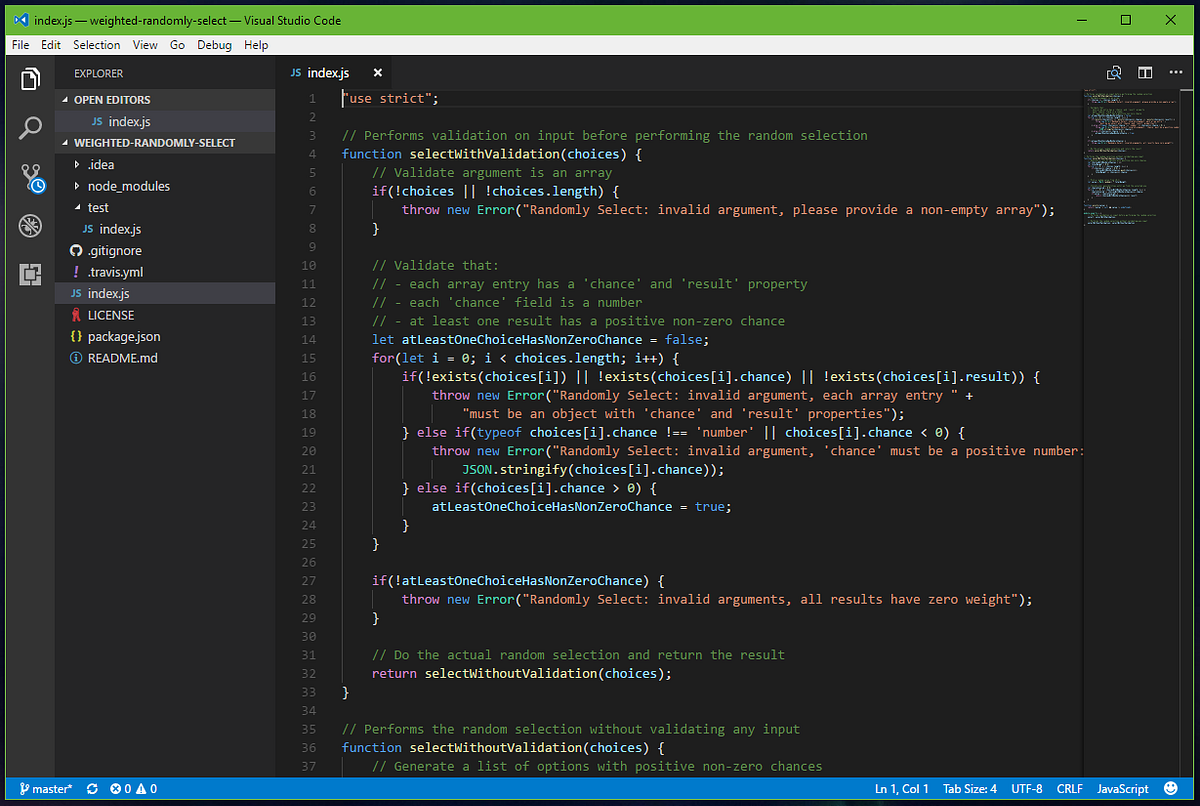Click CRLF to change line endings
The height and width of the screenshot is (806, 1200).
point(1070,789)
